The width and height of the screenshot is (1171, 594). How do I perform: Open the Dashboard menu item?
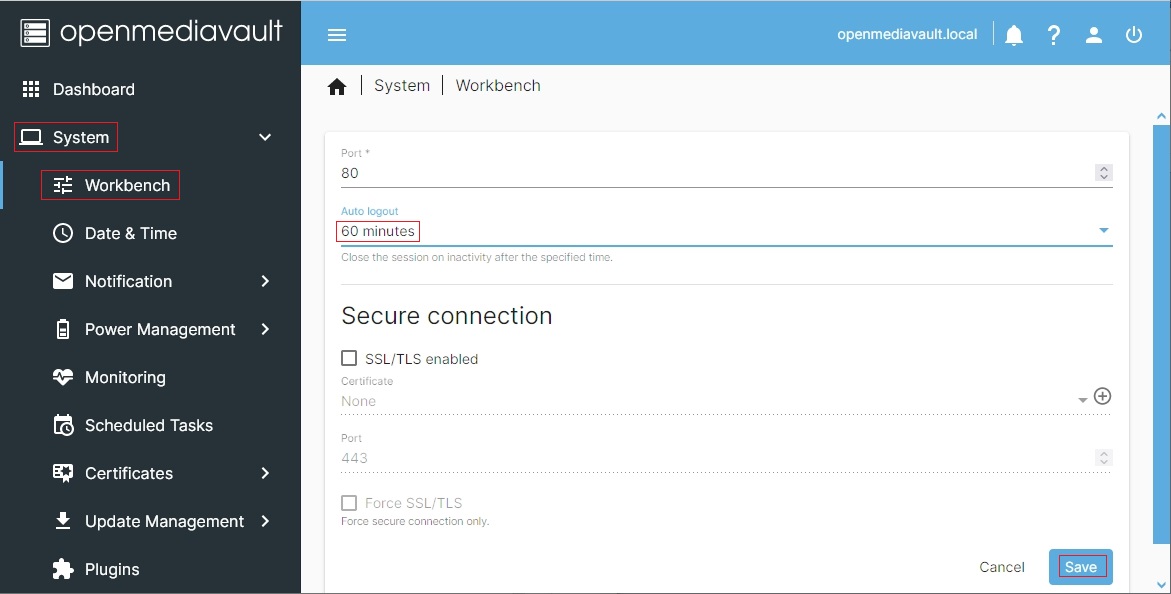tap(93, 89)
